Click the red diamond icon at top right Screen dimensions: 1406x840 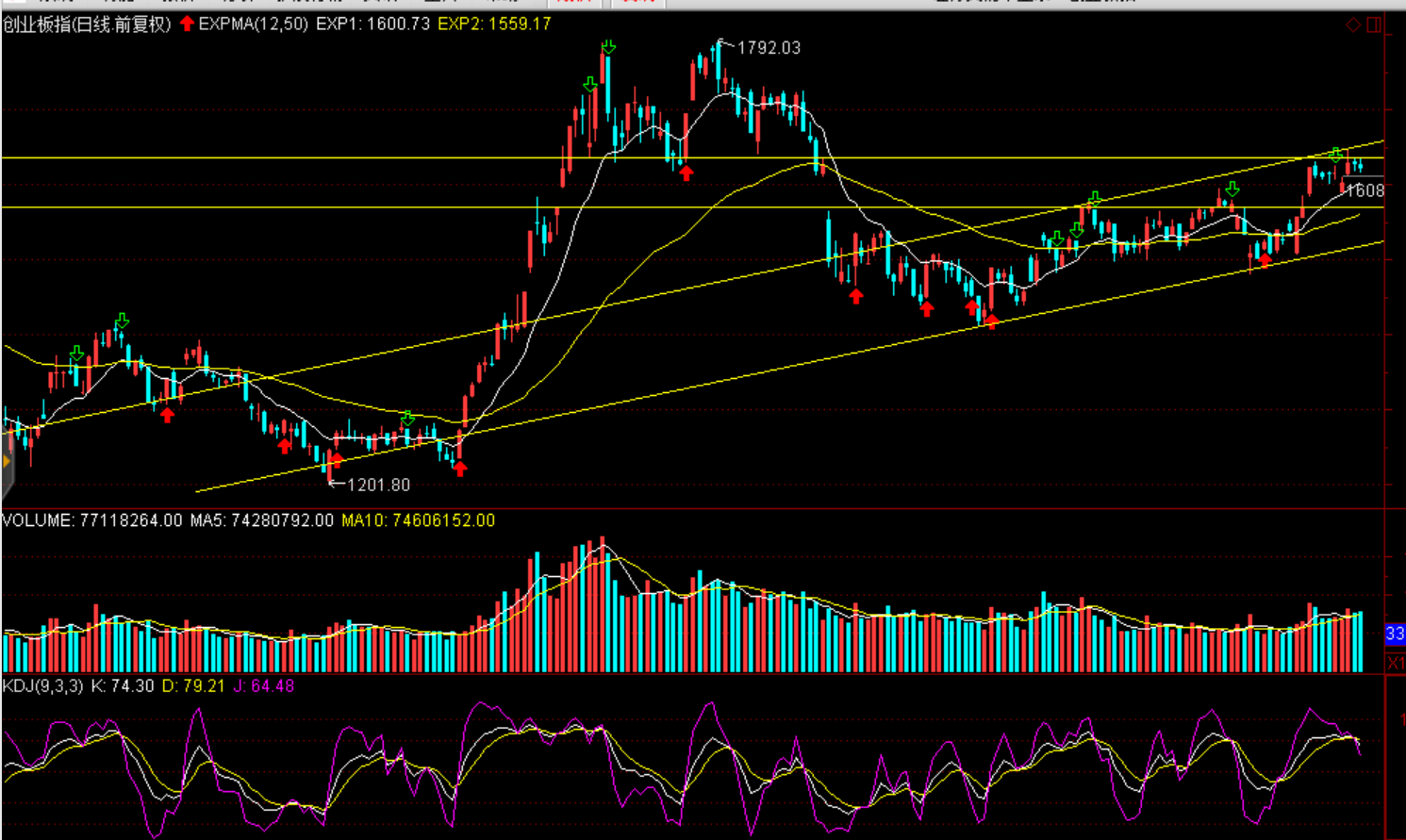[x=1353, y=25]
